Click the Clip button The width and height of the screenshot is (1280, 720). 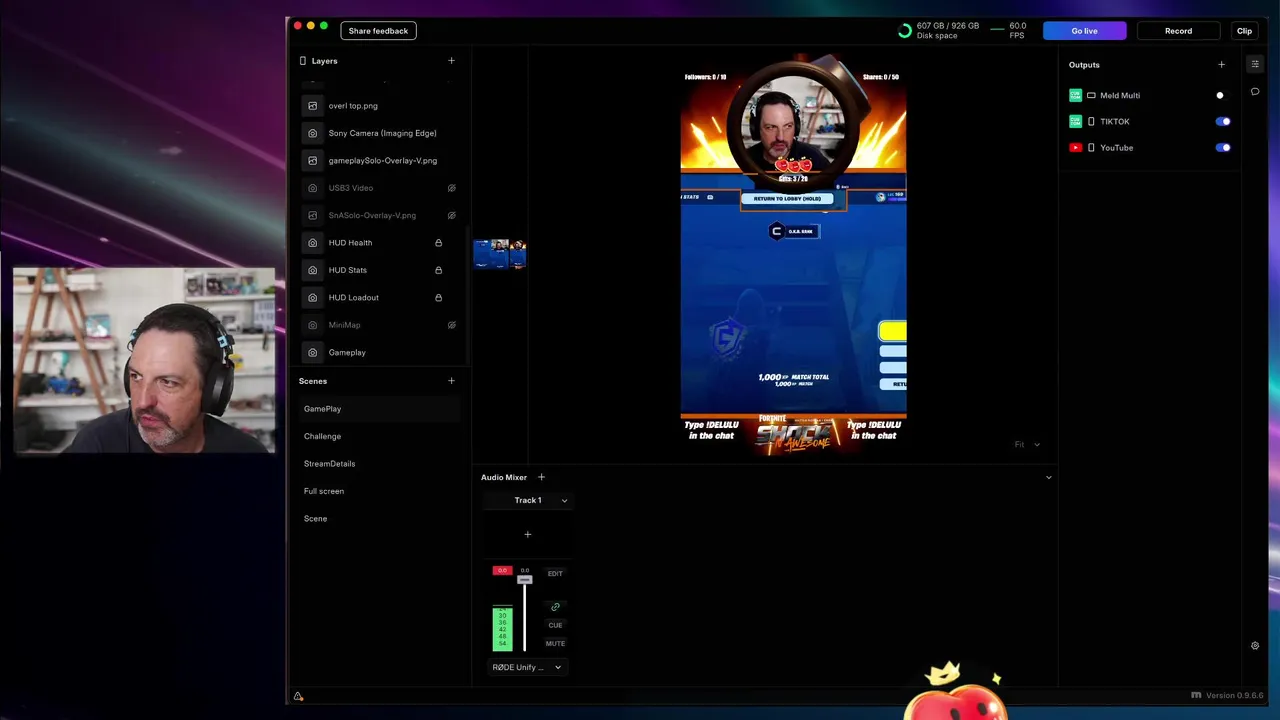pos(1244,31)
